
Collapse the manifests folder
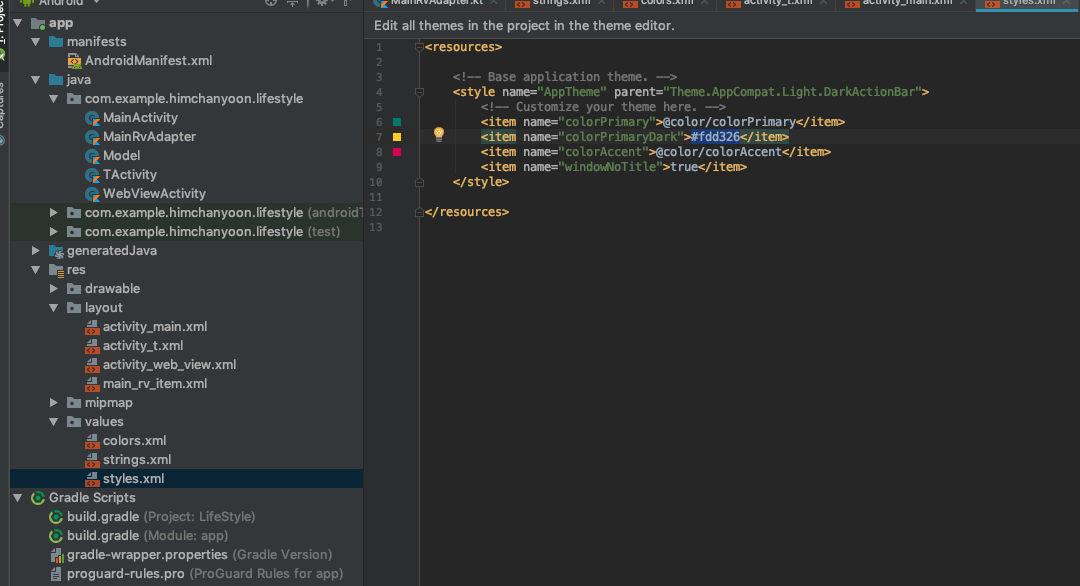point(36,41)
